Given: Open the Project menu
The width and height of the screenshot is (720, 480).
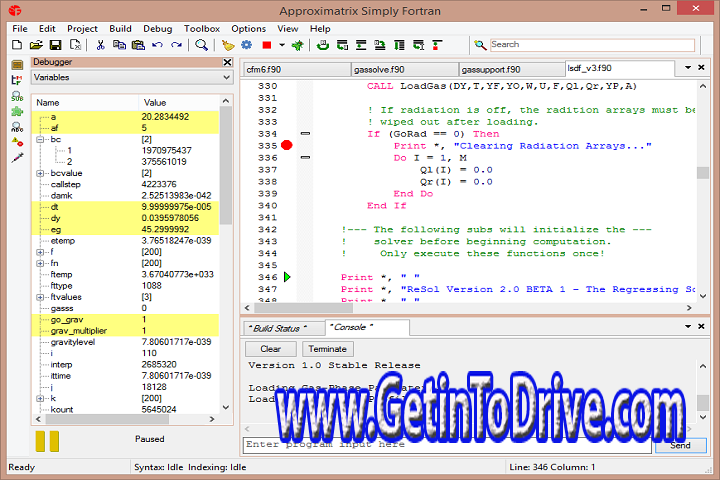Looking at the screenshot, I should click(82, 28).
